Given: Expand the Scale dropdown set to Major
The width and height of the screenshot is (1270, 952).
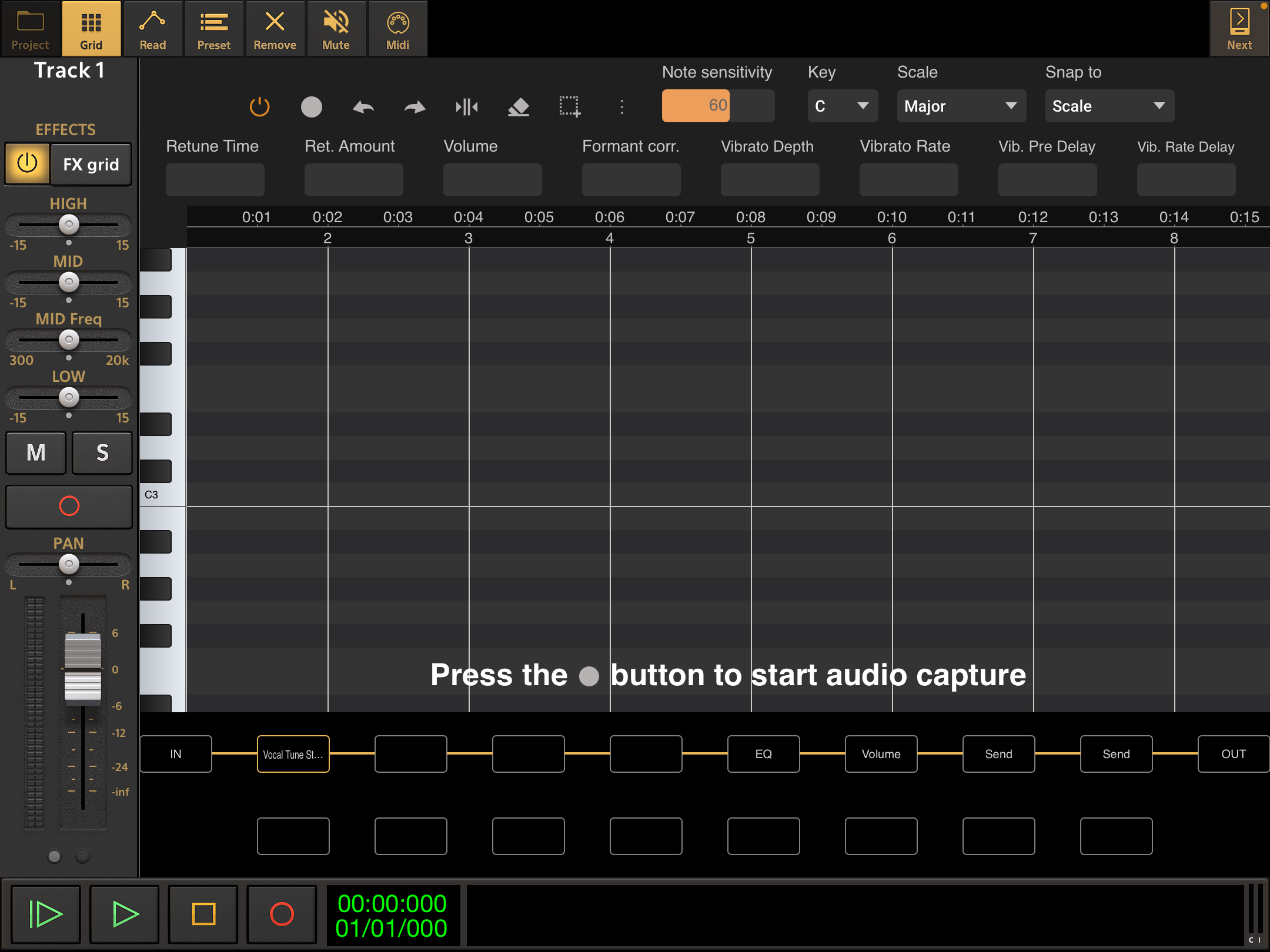Looking at the screenshot, I should (961, 106).
